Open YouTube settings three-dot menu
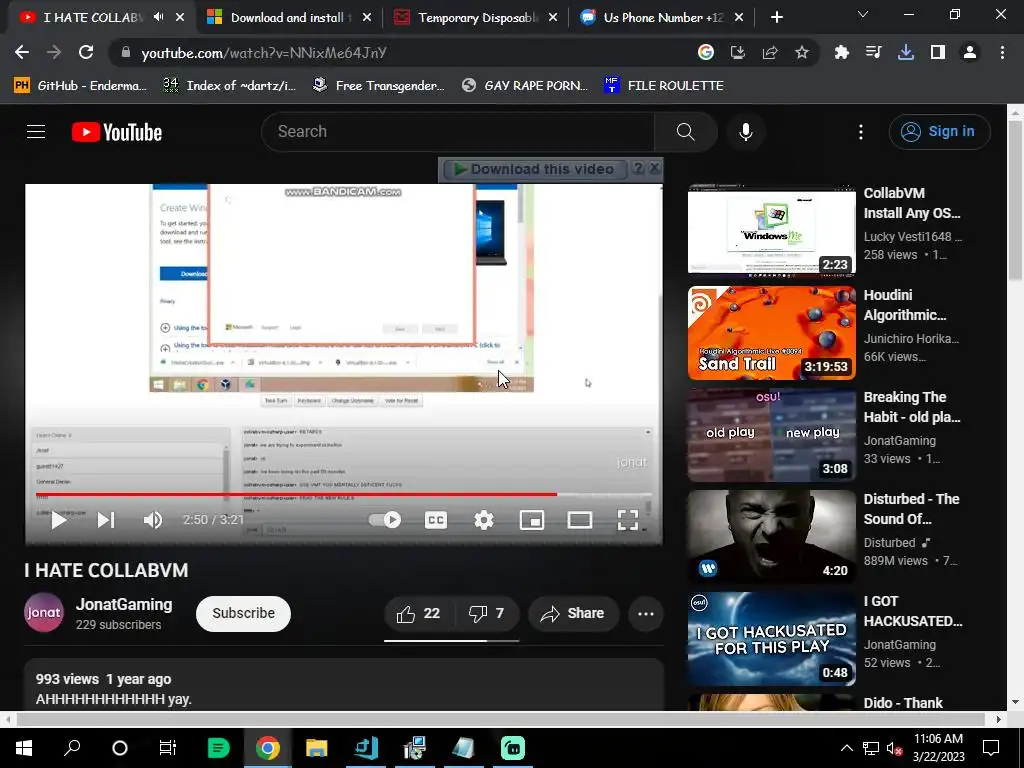This screenshot has height=768, width=1024. pos(861,132)
